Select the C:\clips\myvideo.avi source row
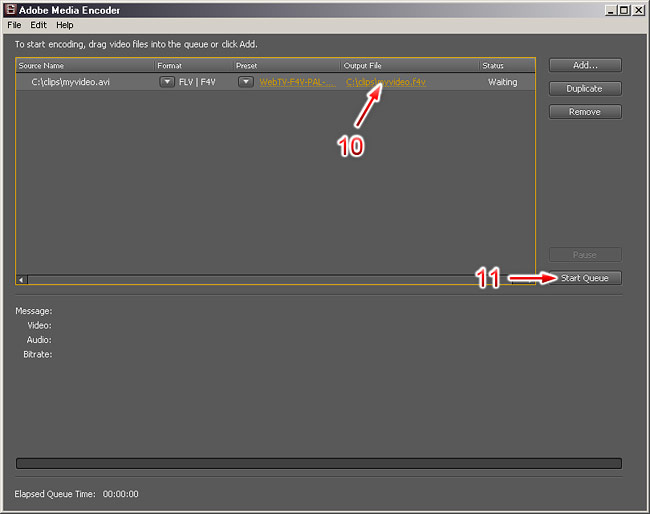Image resolution: width=650 pixels, height=514 pixels. pos(275,82)
